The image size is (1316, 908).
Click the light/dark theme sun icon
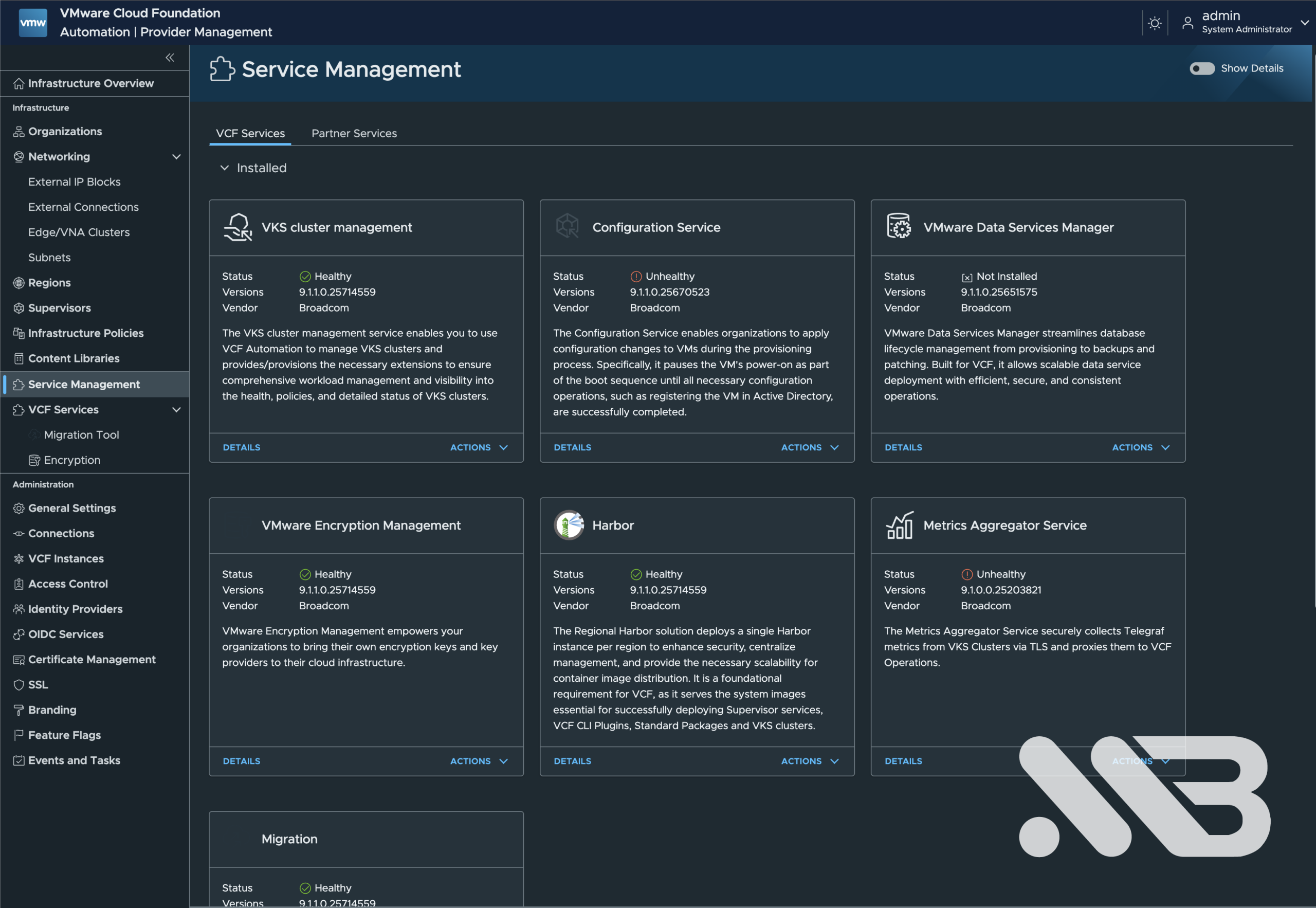(1155, 23)
